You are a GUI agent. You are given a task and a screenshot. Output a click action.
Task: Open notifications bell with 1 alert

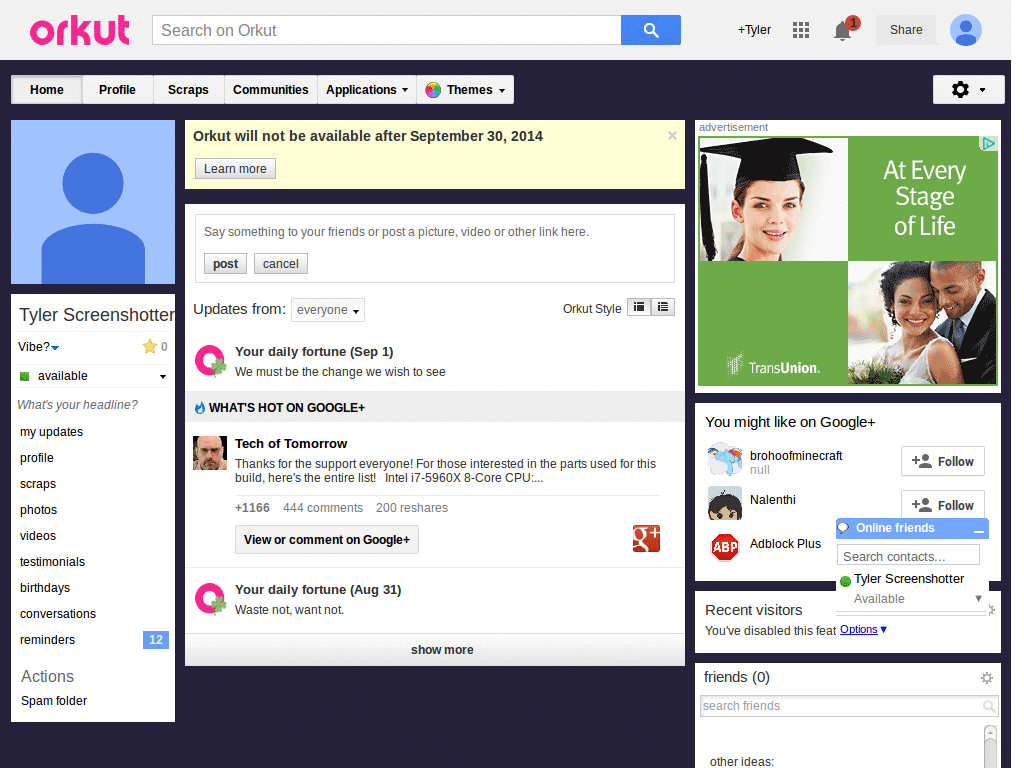(x=843, y=30)
